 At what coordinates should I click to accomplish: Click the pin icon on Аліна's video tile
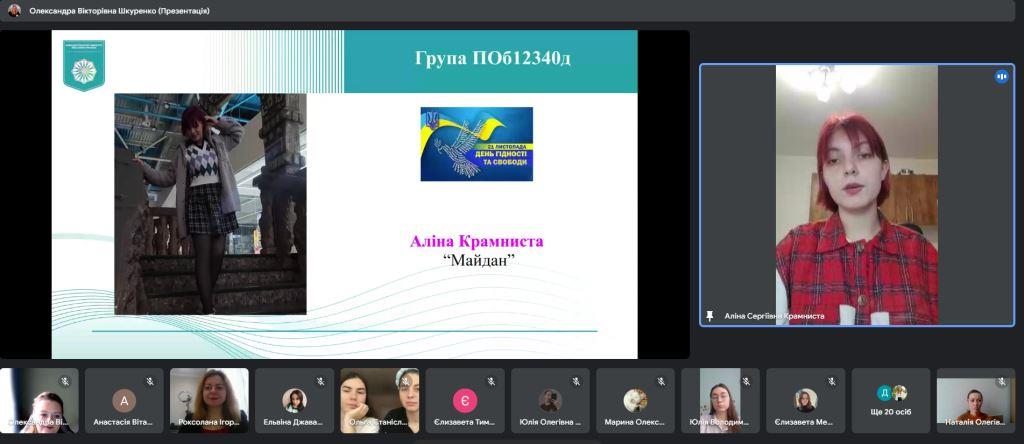(x=710, y=315)
